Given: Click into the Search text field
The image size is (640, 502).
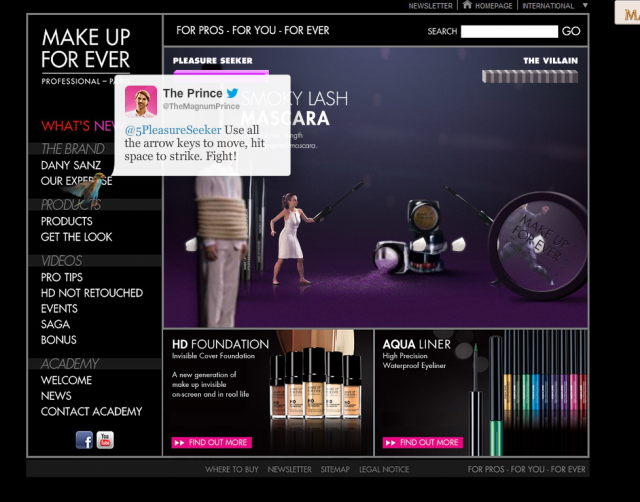Looking at the screenshot, I should [509, 32].
